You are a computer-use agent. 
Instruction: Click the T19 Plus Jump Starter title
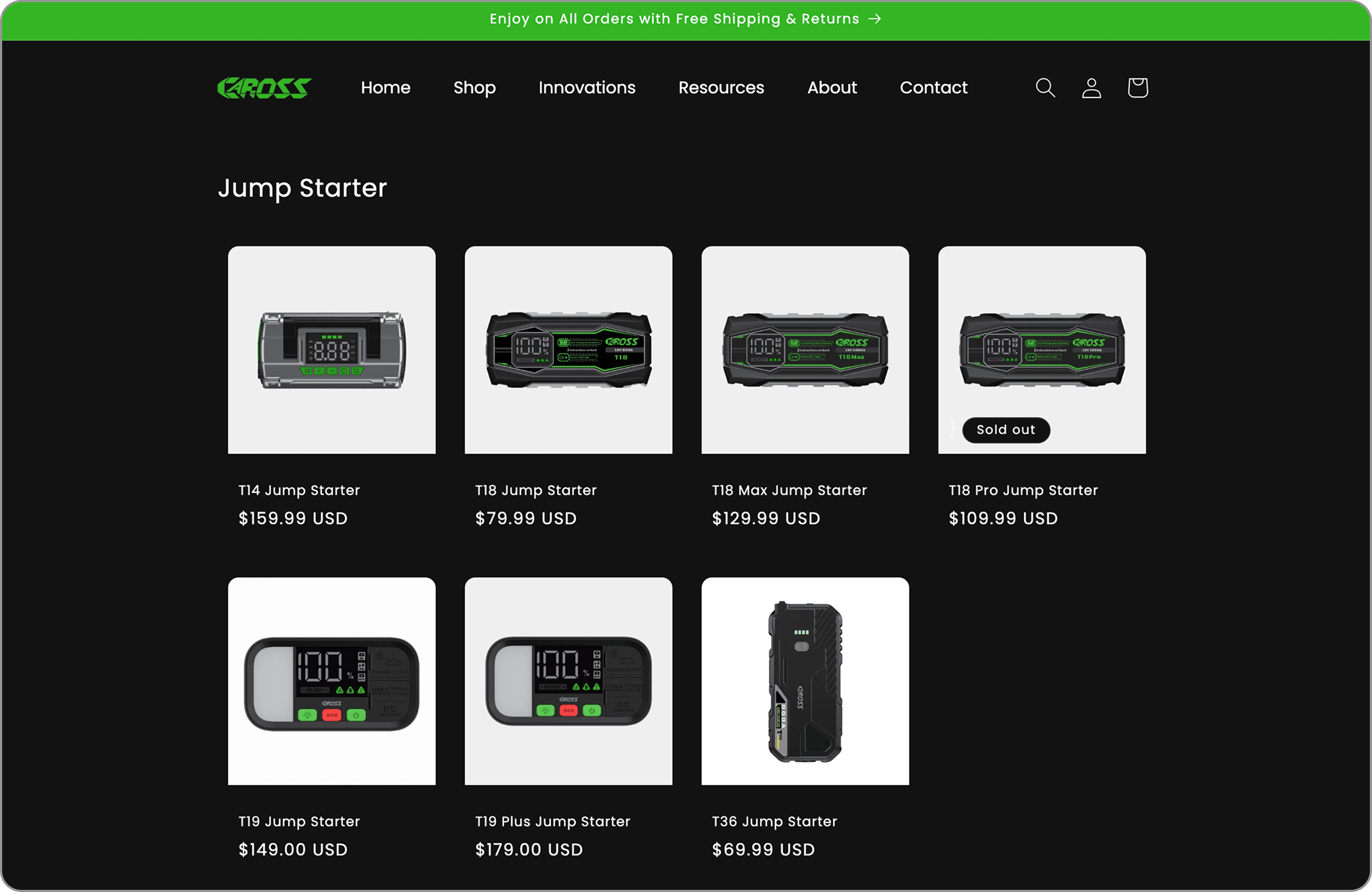[552, 821]
